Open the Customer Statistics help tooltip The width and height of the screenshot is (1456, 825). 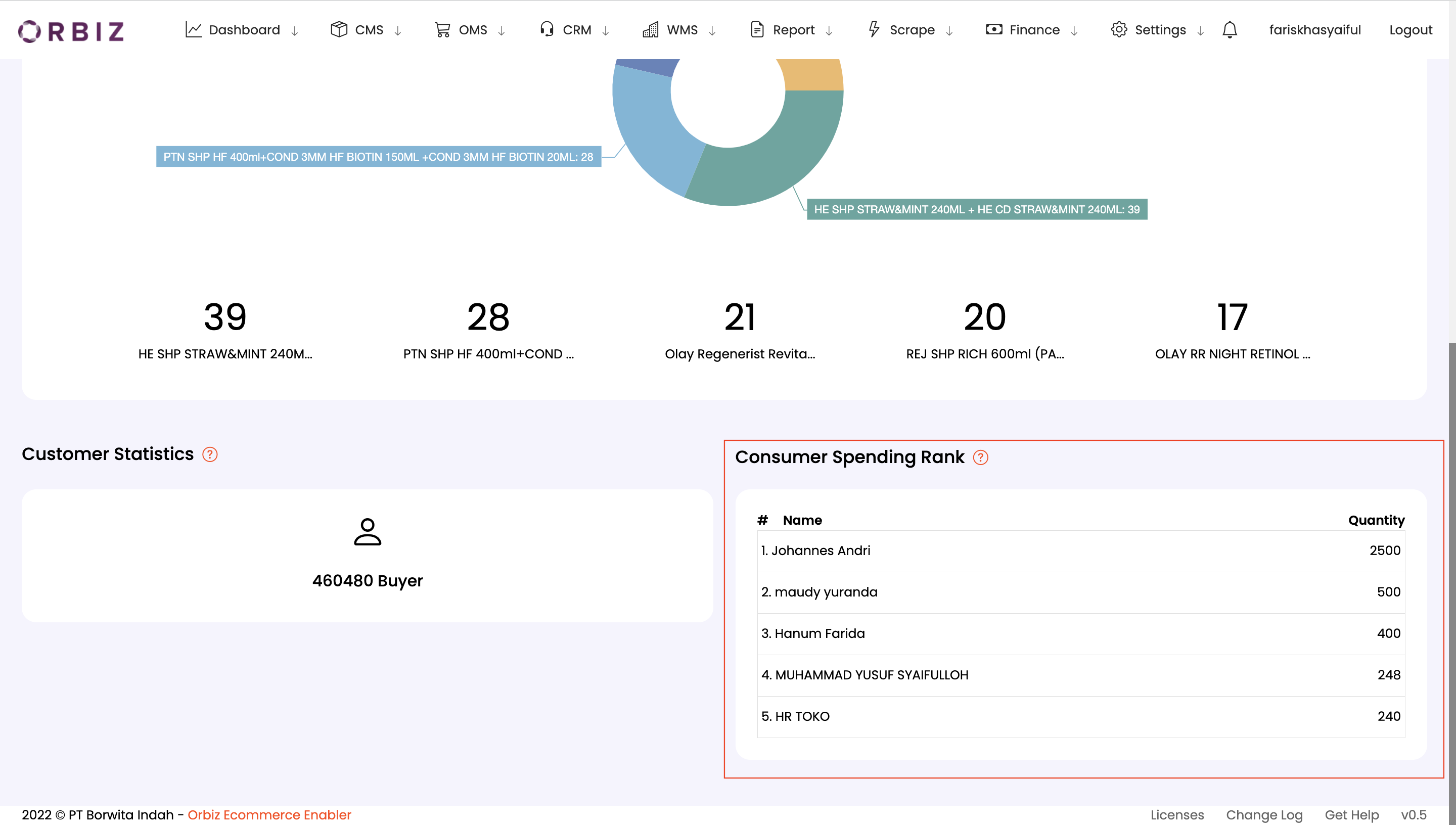coord(210,454)
